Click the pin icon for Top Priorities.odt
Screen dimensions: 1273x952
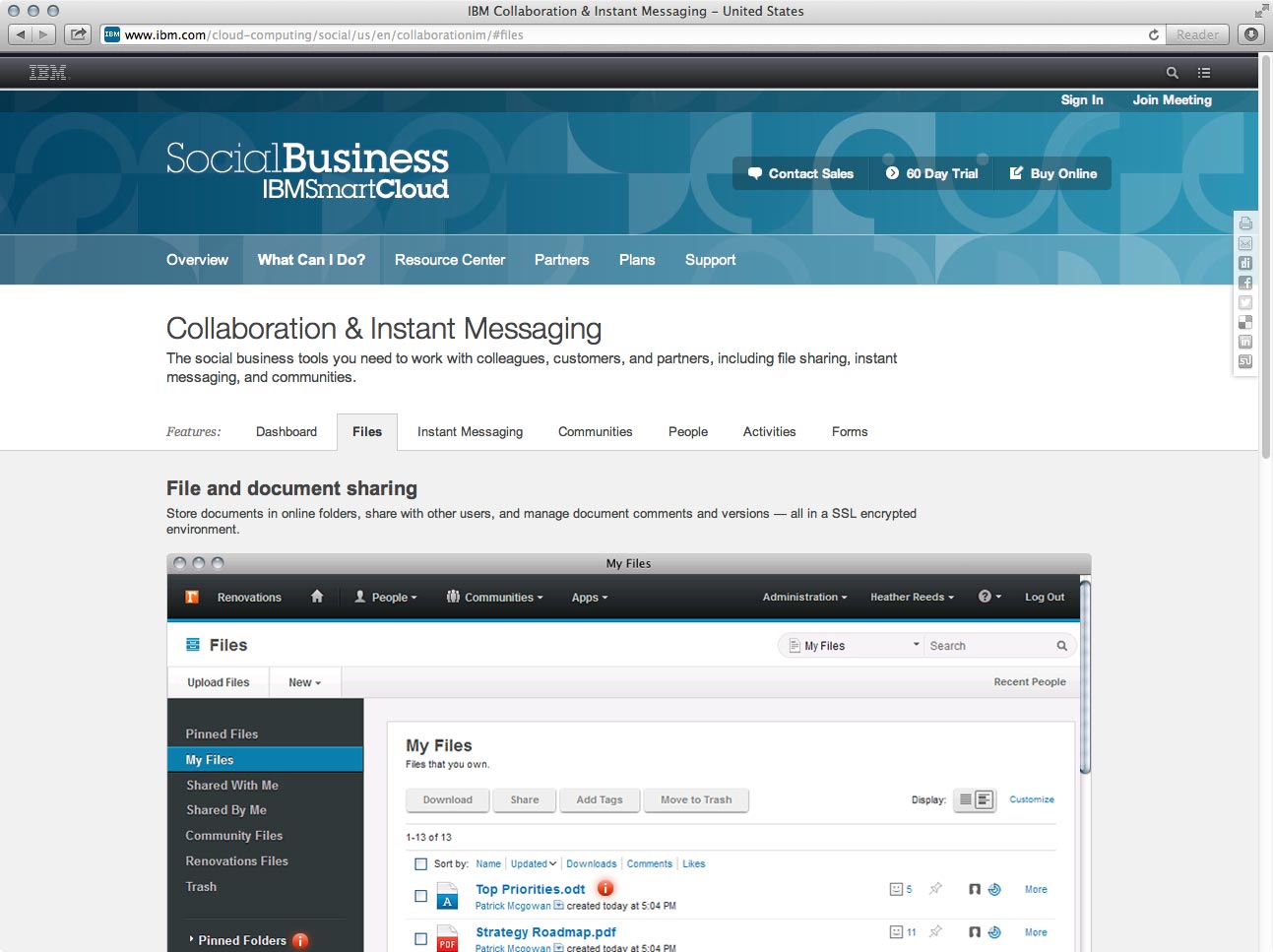click(935, 889)
